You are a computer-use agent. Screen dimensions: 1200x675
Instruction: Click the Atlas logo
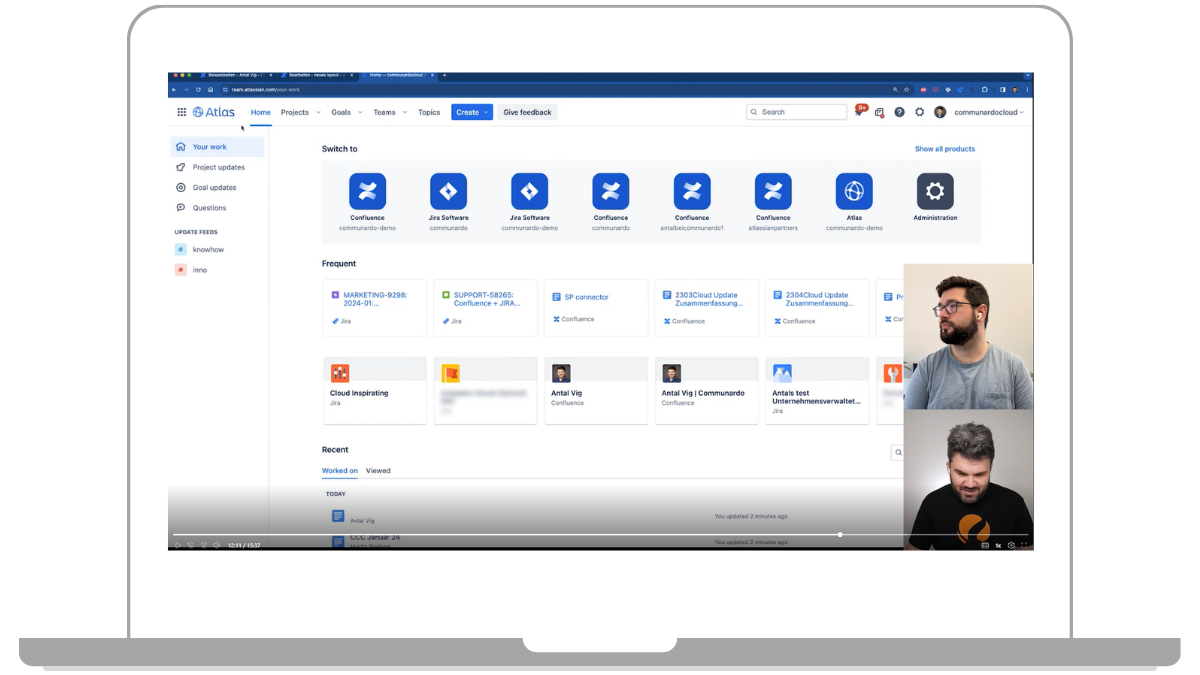point(214,112)
